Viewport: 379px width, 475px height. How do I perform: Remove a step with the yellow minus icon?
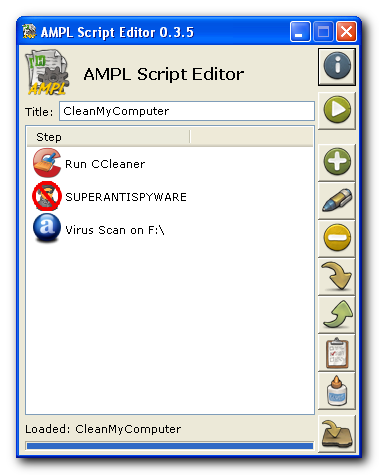337,238
